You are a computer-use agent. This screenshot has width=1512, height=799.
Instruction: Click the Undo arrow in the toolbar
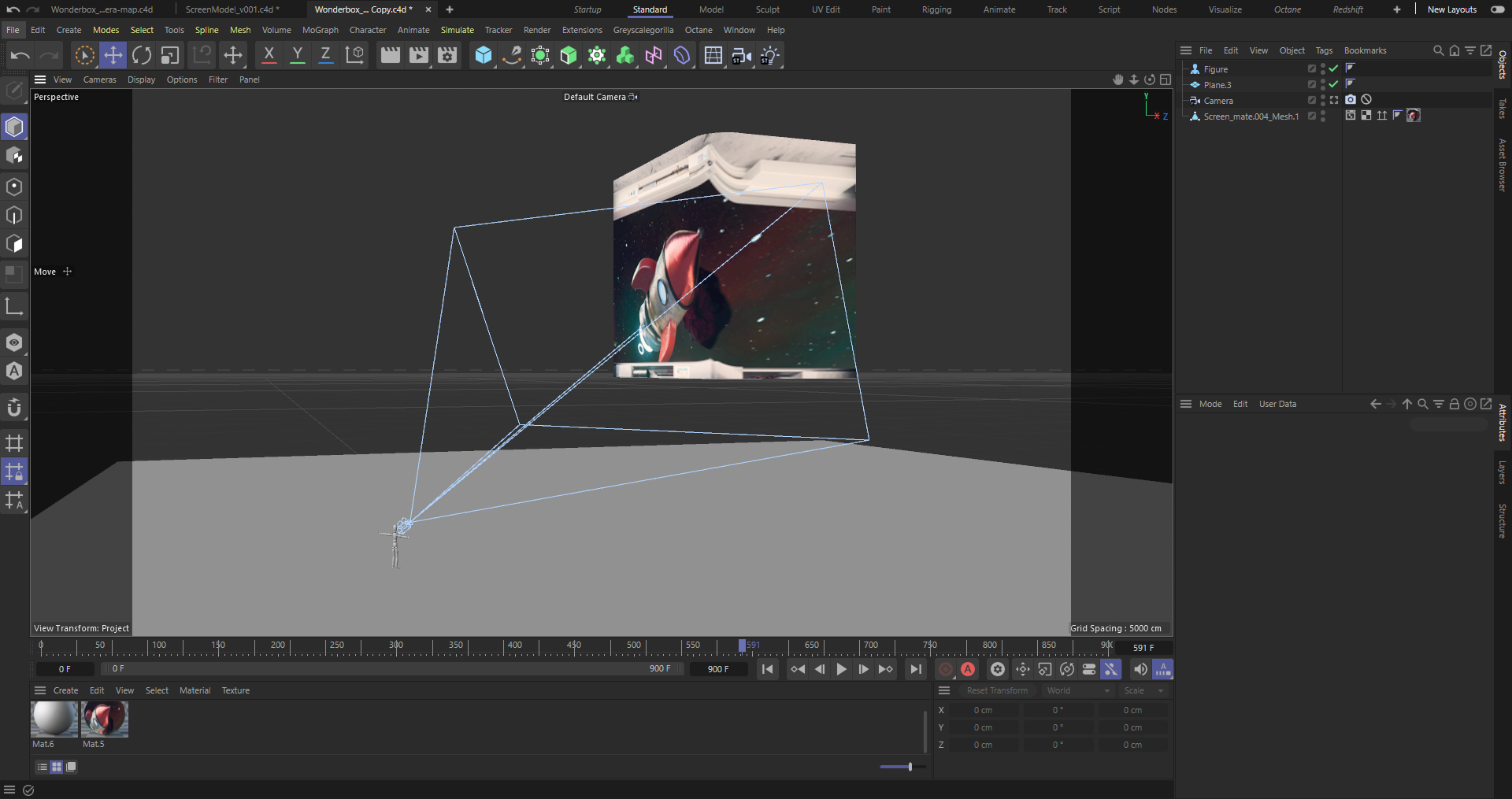(x=20, y=55)
